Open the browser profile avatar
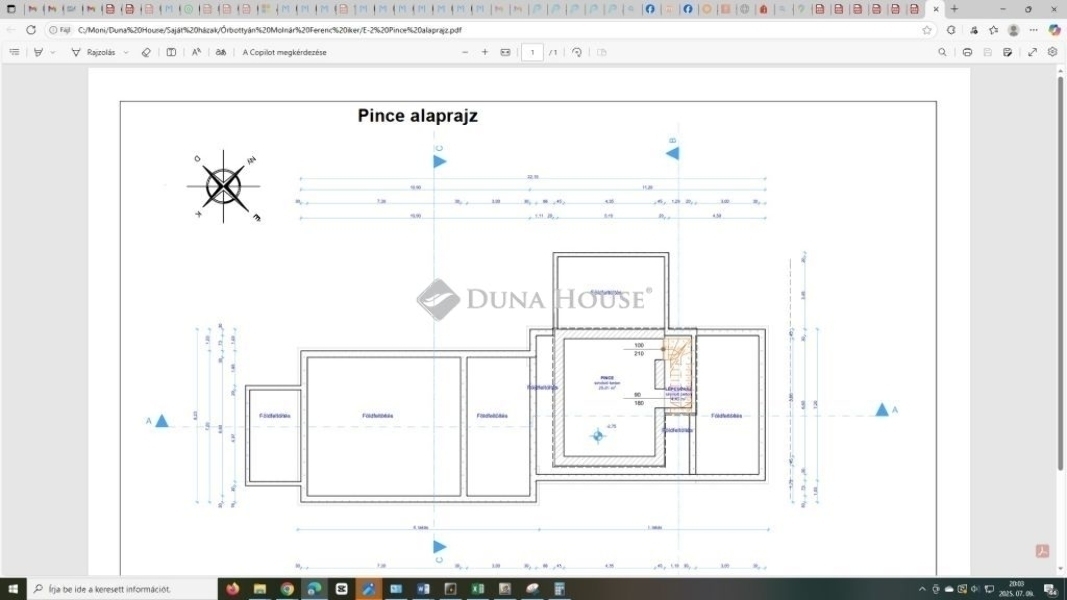 pos(1013,30)
